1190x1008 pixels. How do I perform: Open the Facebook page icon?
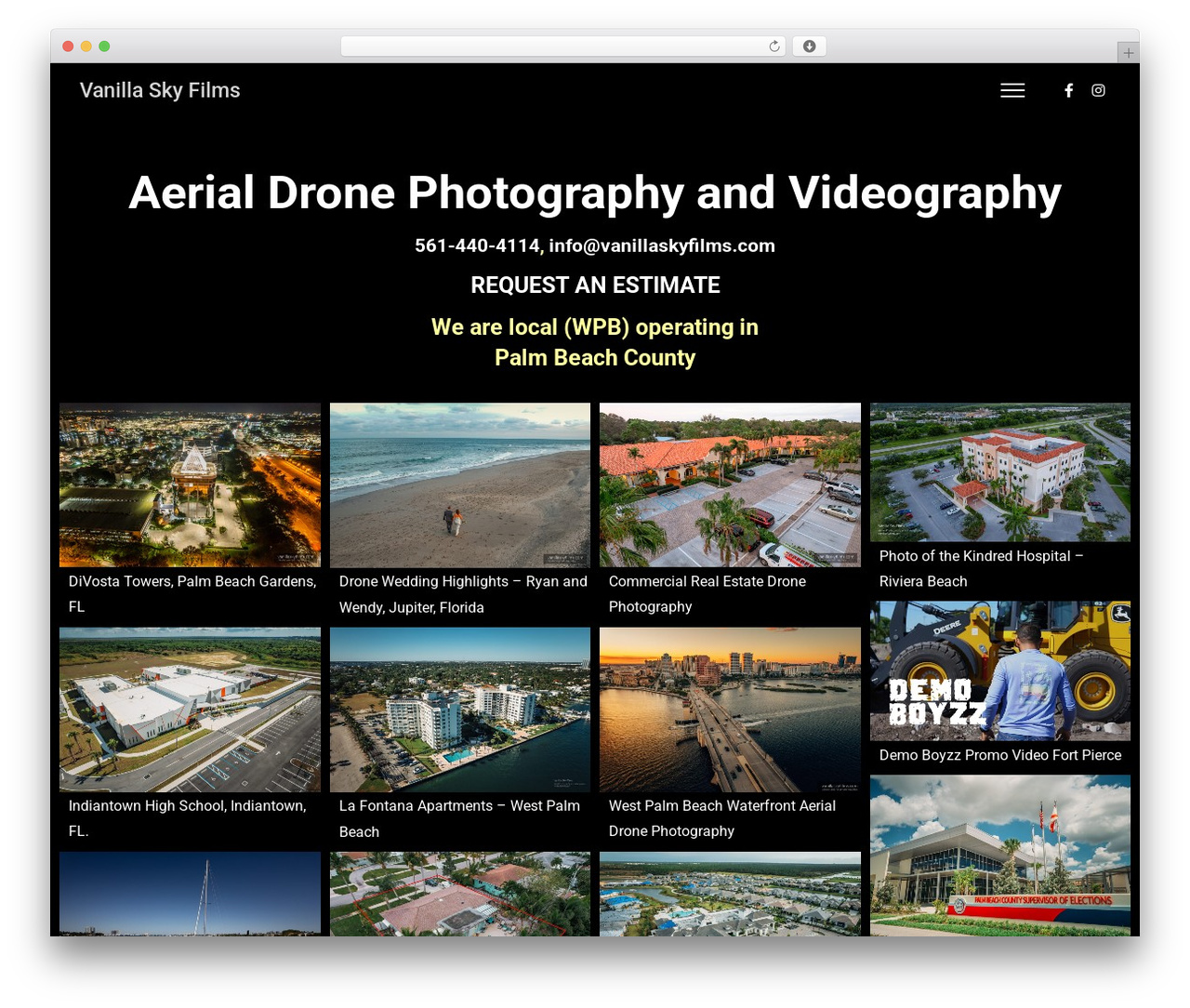[x=1069, y=90]
